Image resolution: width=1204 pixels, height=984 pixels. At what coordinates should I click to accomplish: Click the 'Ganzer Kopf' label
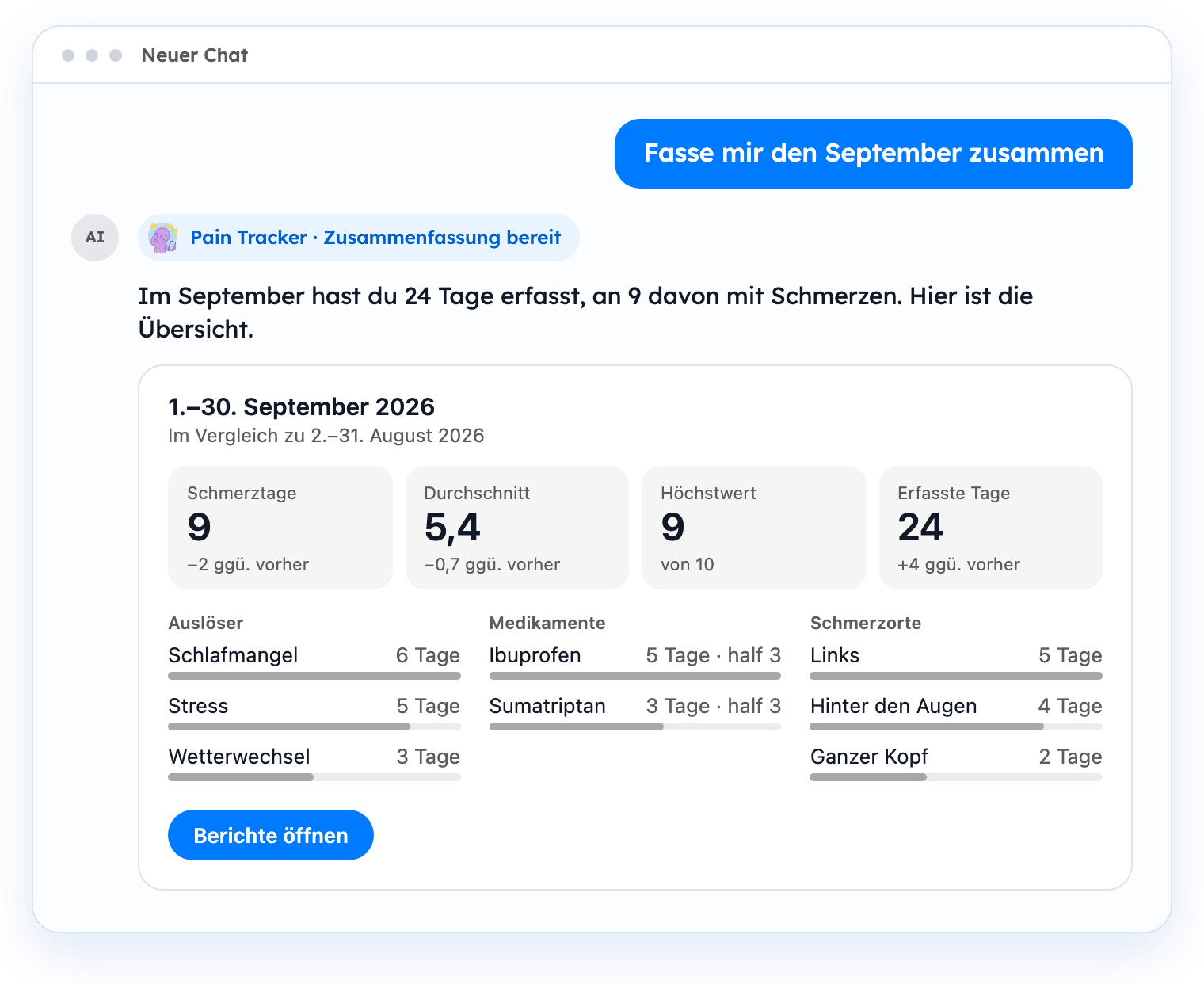tap(869, 757)
